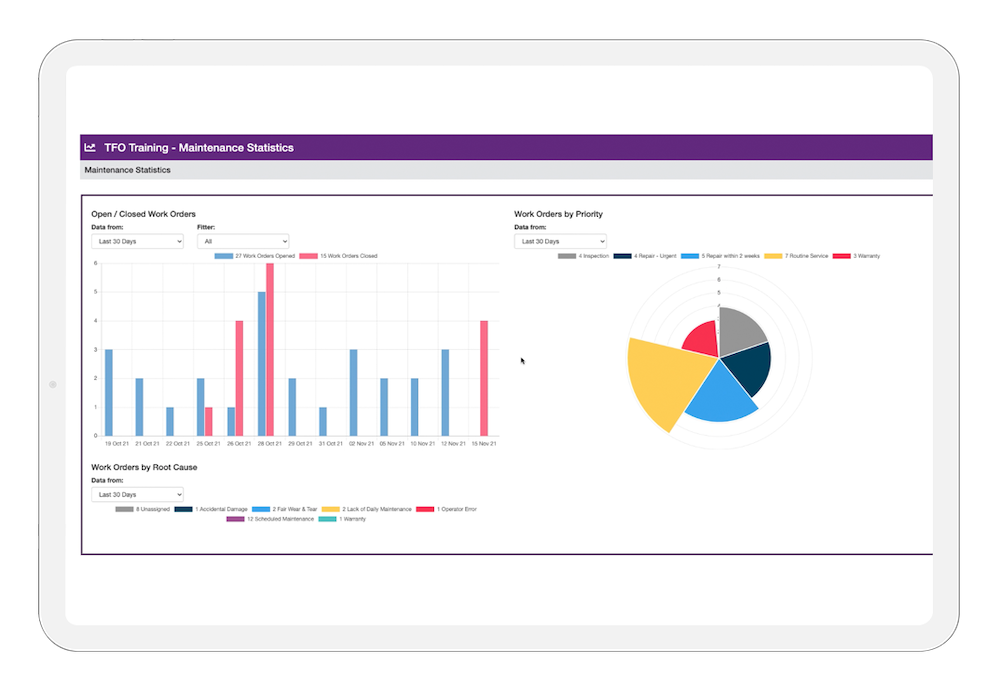The width and height of the screenshot is (1000, 690).
Task: Click 'TFO Training - Maintenance Statistics' header title
Action: point(199,147)
